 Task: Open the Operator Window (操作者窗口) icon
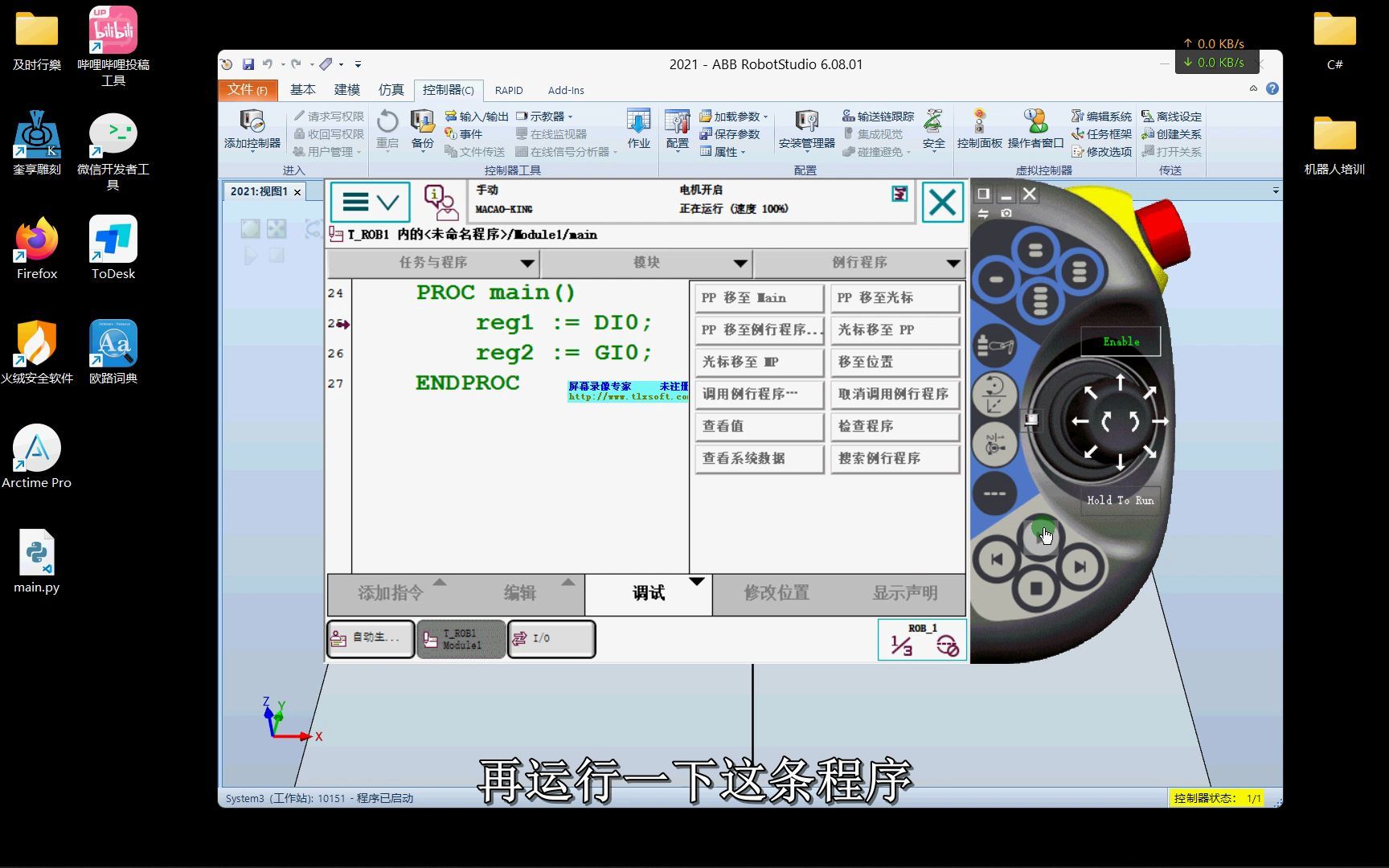coord(1035,129)
